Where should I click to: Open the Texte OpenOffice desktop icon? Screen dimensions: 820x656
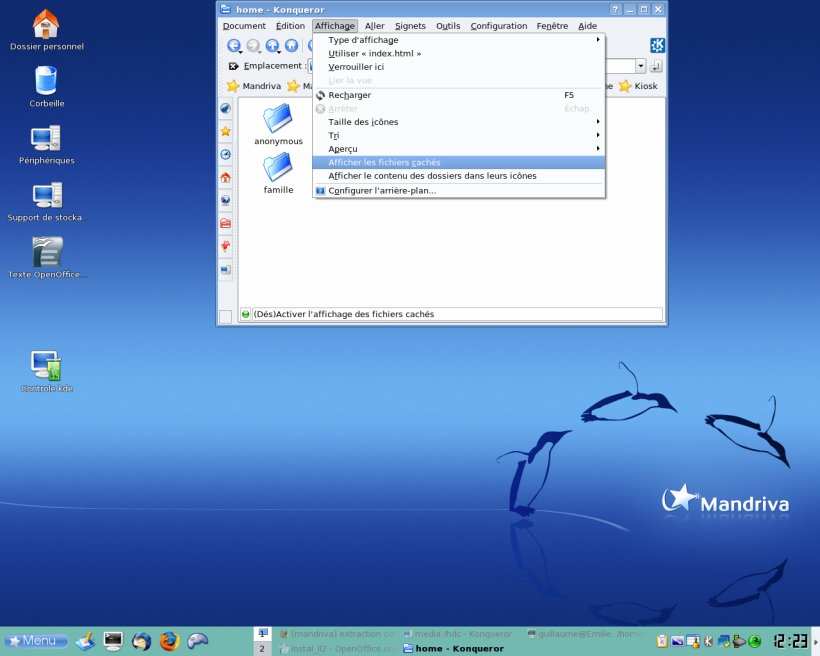47,258
